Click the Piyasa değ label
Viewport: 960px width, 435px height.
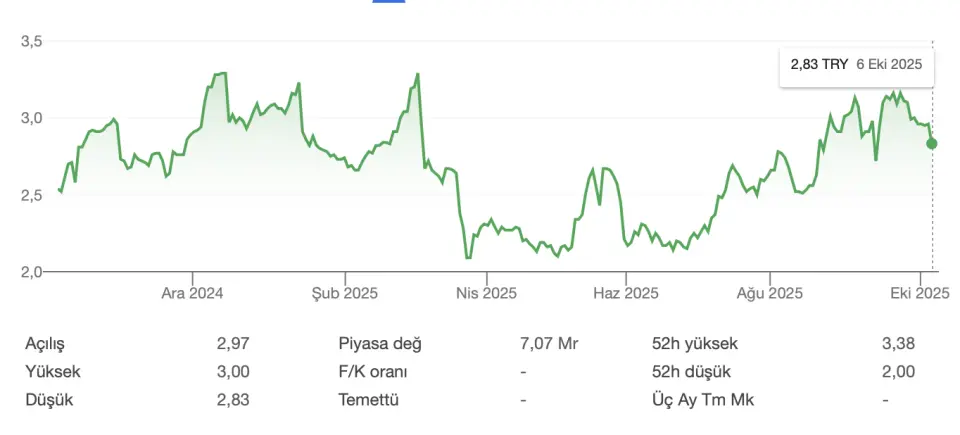point(380,344)
